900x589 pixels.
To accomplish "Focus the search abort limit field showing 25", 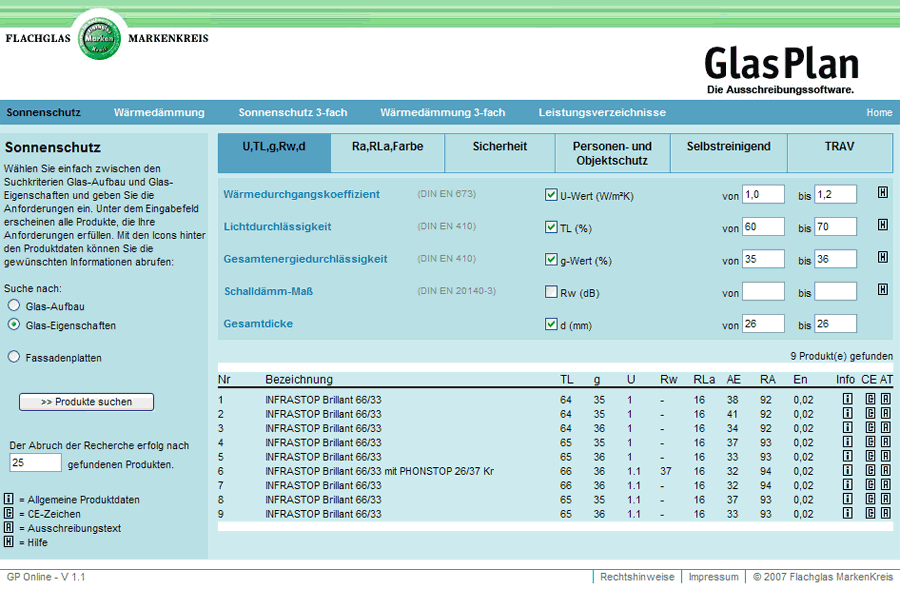I will (x=36, y=462).
